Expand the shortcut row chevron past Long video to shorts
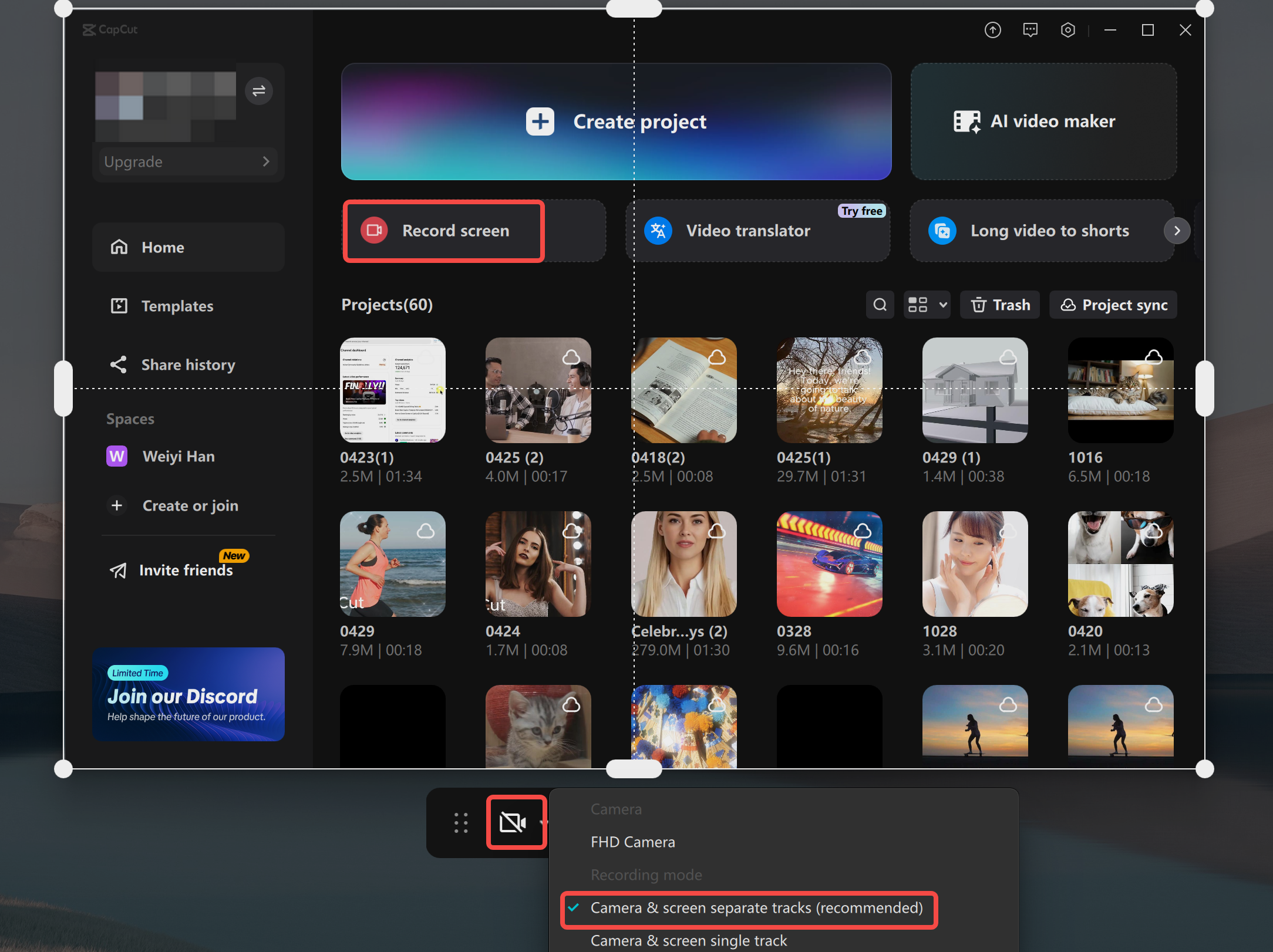Viewport: 1273px width, 952px height. click(1177, 231)
